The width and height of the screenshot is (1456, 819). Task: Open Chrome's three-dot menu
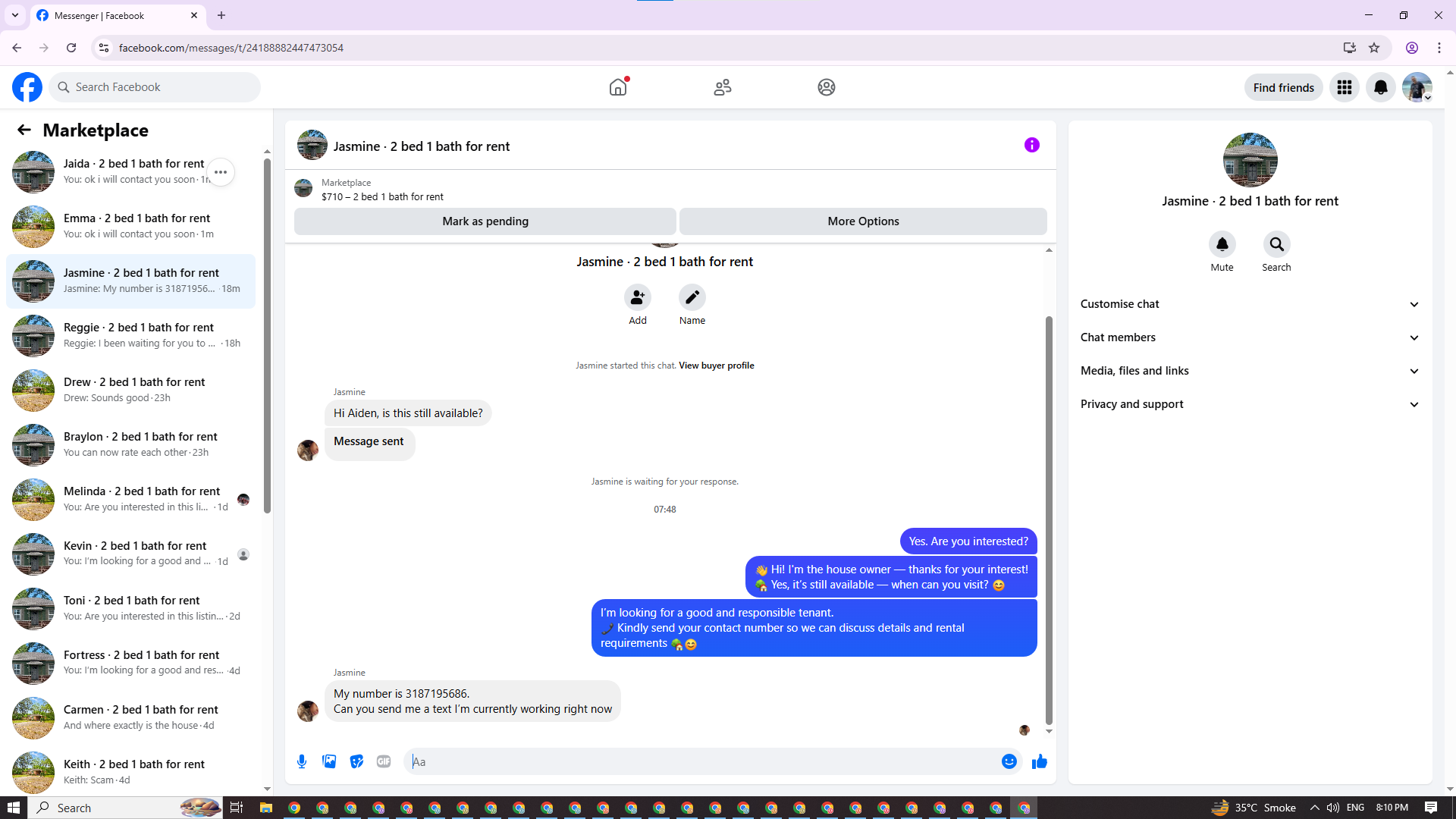1439,48
